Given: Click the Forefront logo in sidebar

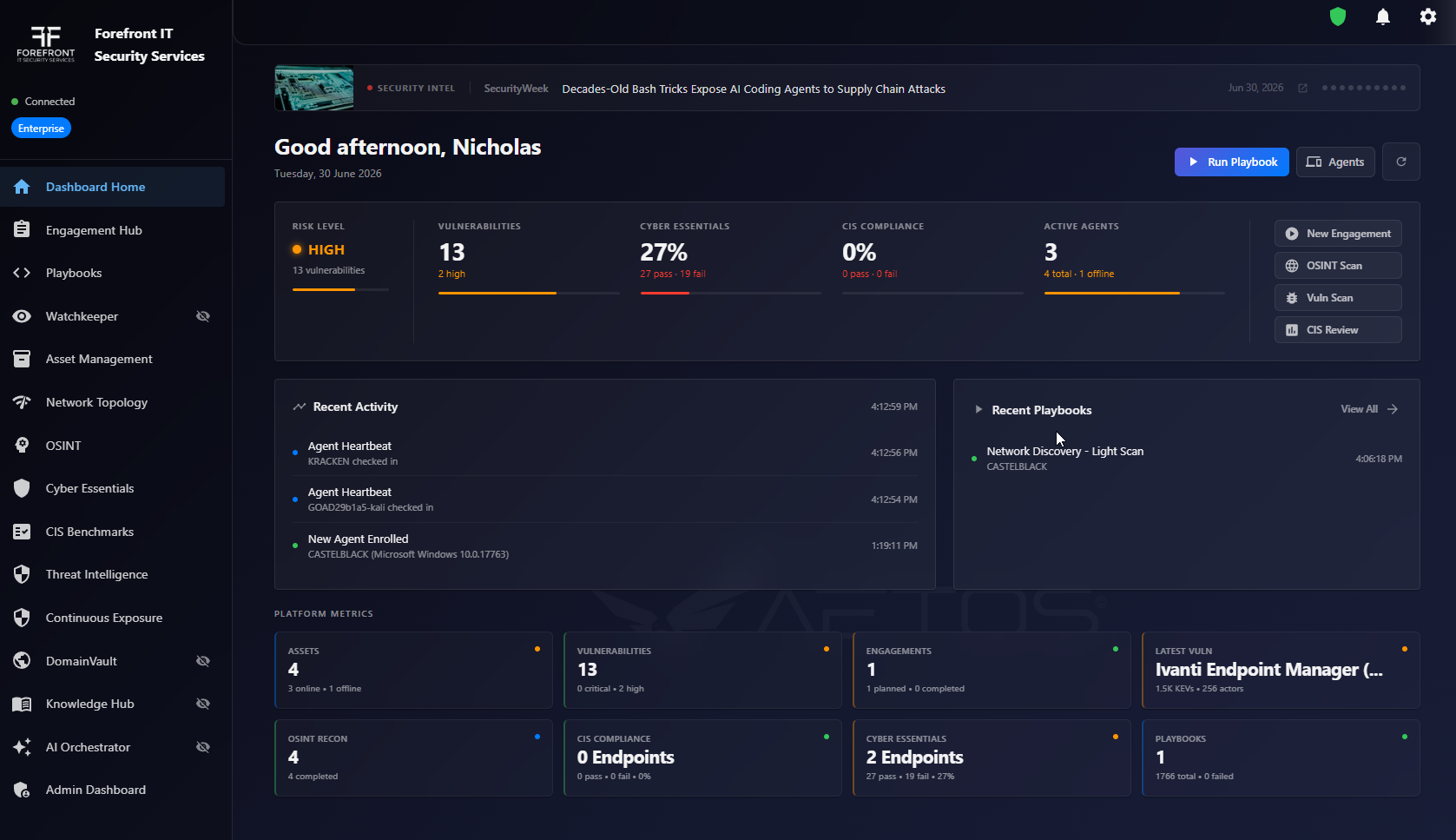Looking at the screenshot, I should pyautogui.click(x=46, y=44).
